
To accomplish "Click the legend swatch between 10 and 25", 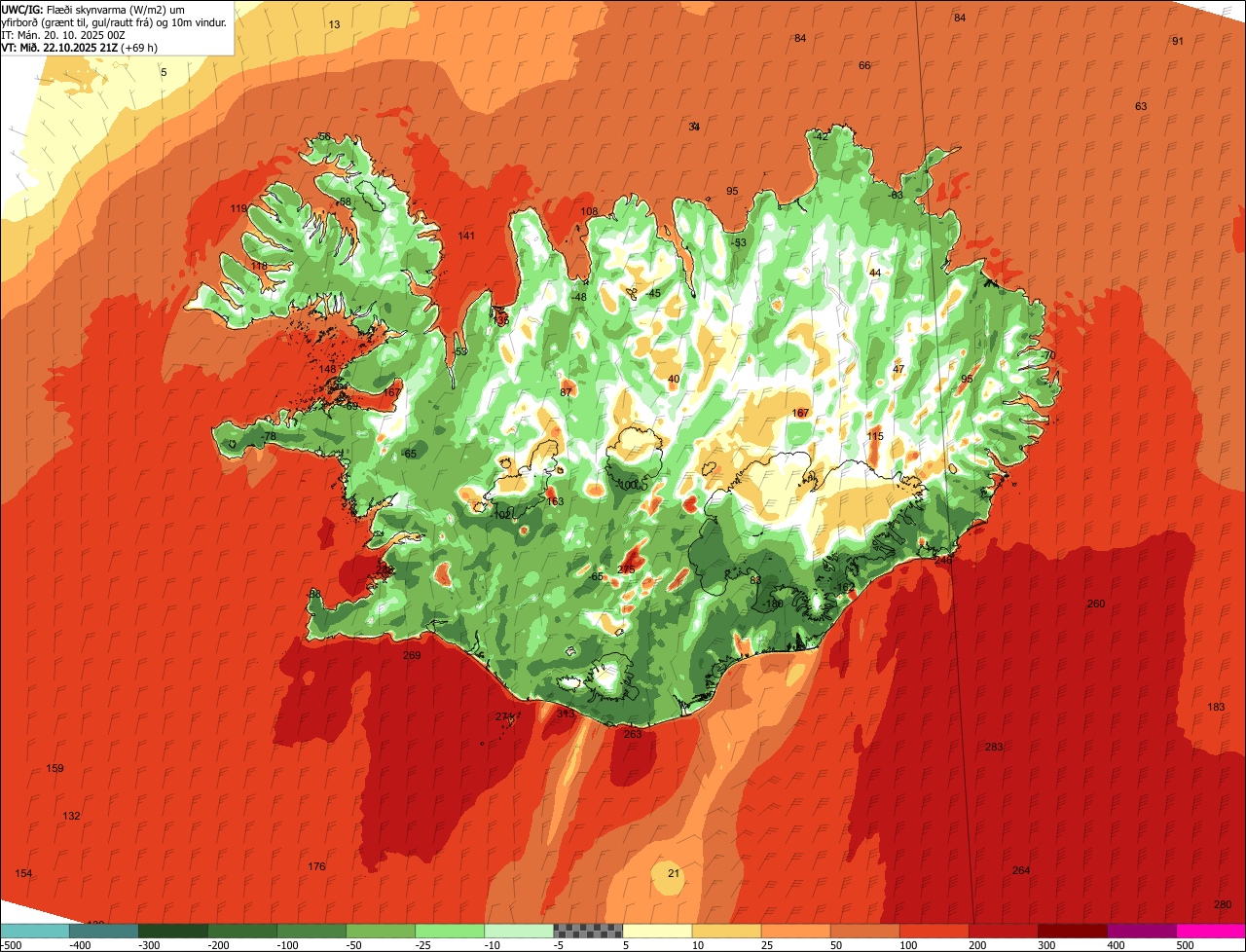I will click(726, 931).
